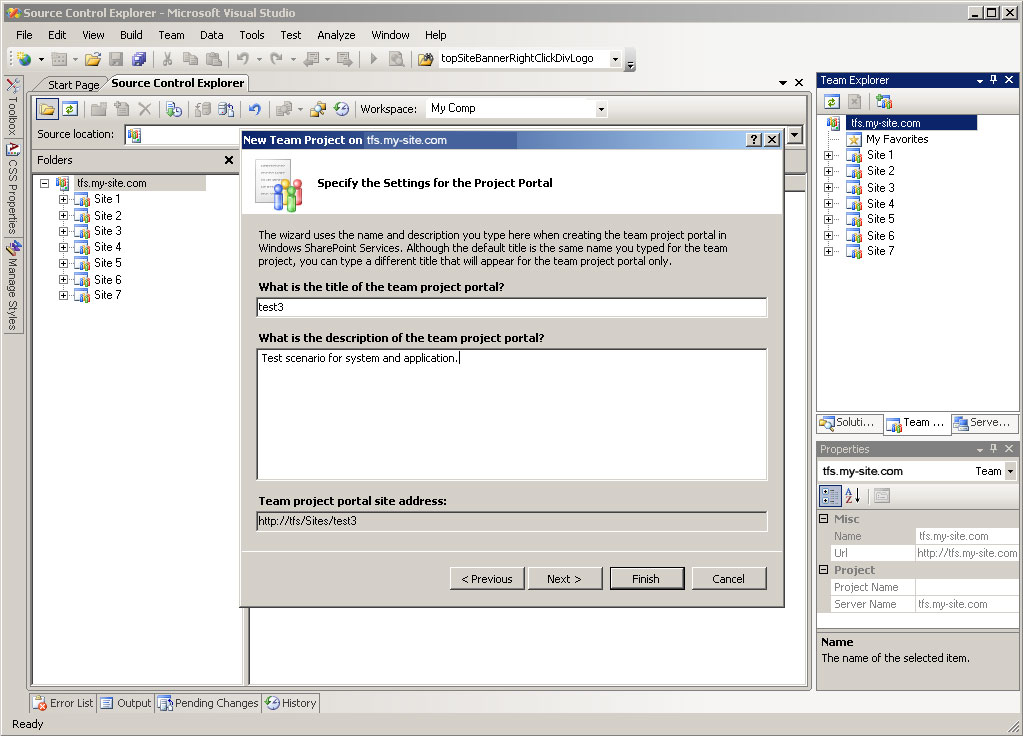This screenshot has height=736, width=1023.
Task: Click the Alphabetical sort icon in Properties
Action: pyautogui.click(x=853, y=496)
